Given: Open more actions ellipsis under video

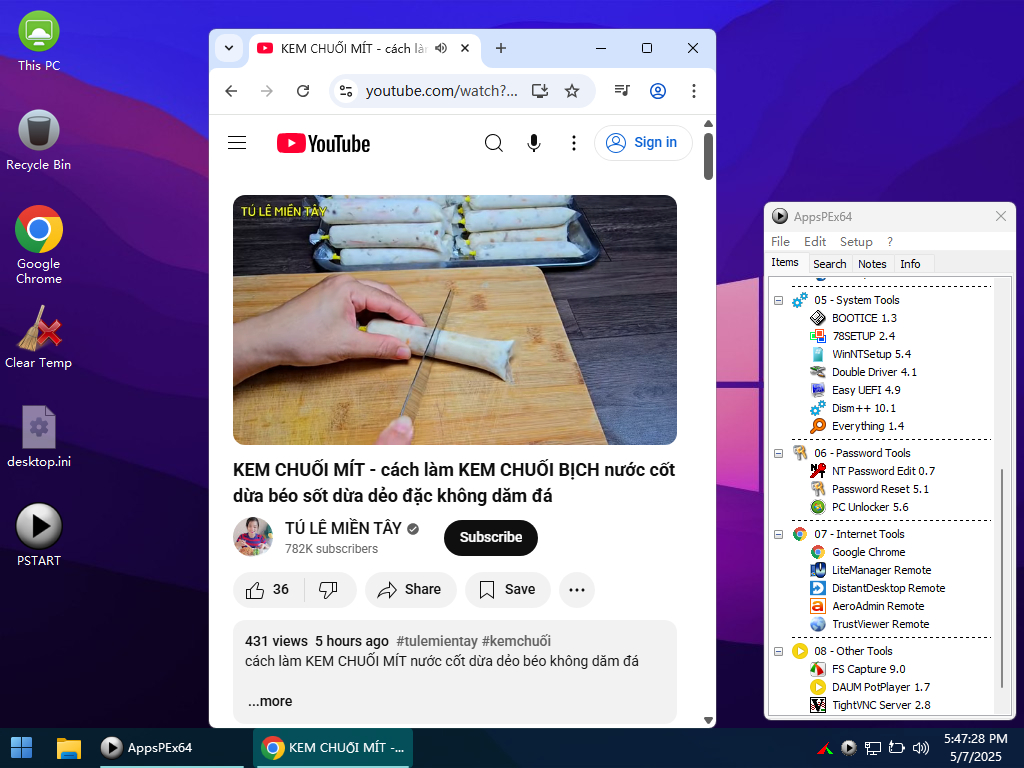Looking at the screenshot, I should click(x=577, y=590).
